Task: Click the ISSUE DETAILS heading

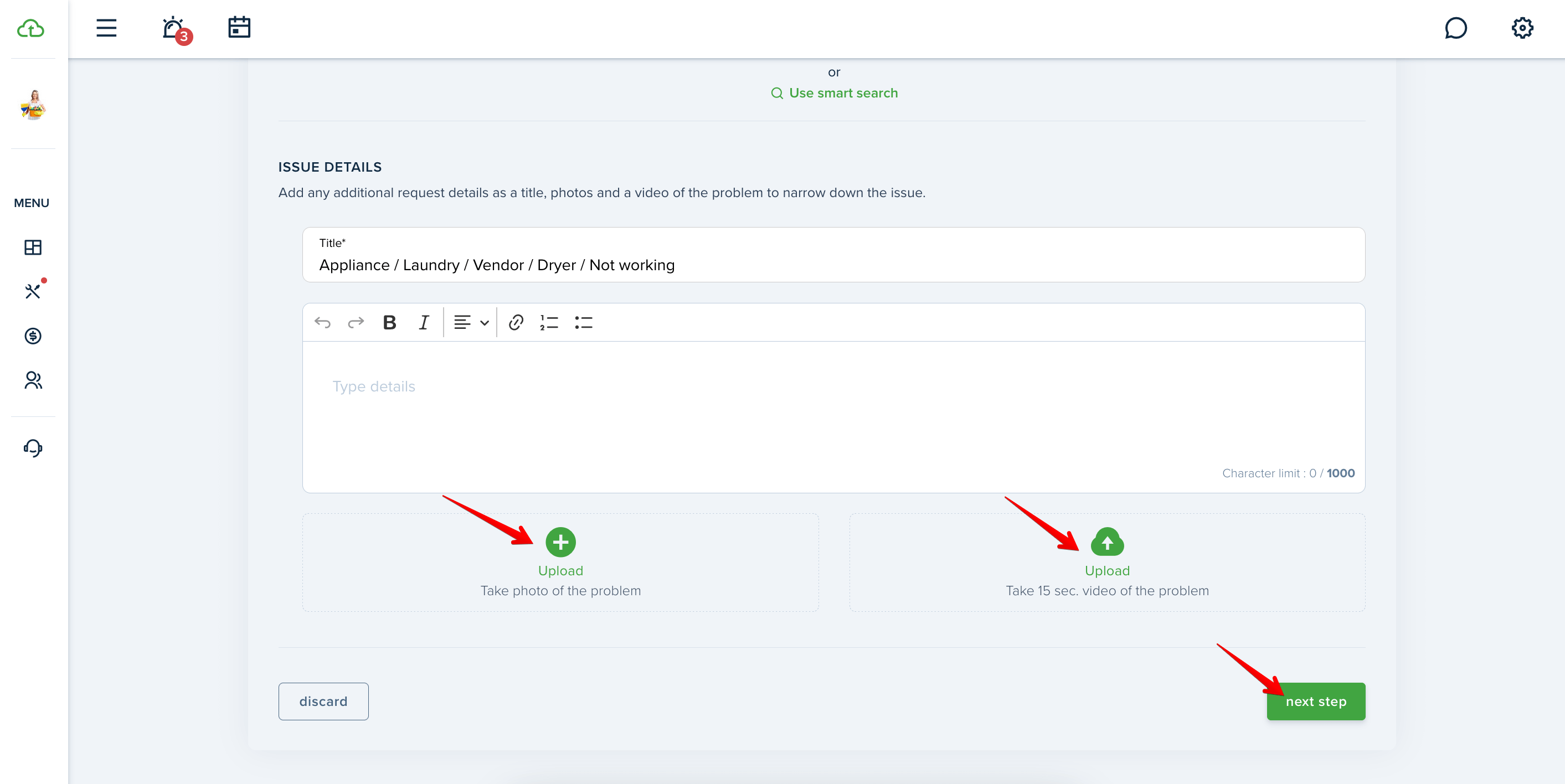Action: pyautogui.click(x=330, y=167)
